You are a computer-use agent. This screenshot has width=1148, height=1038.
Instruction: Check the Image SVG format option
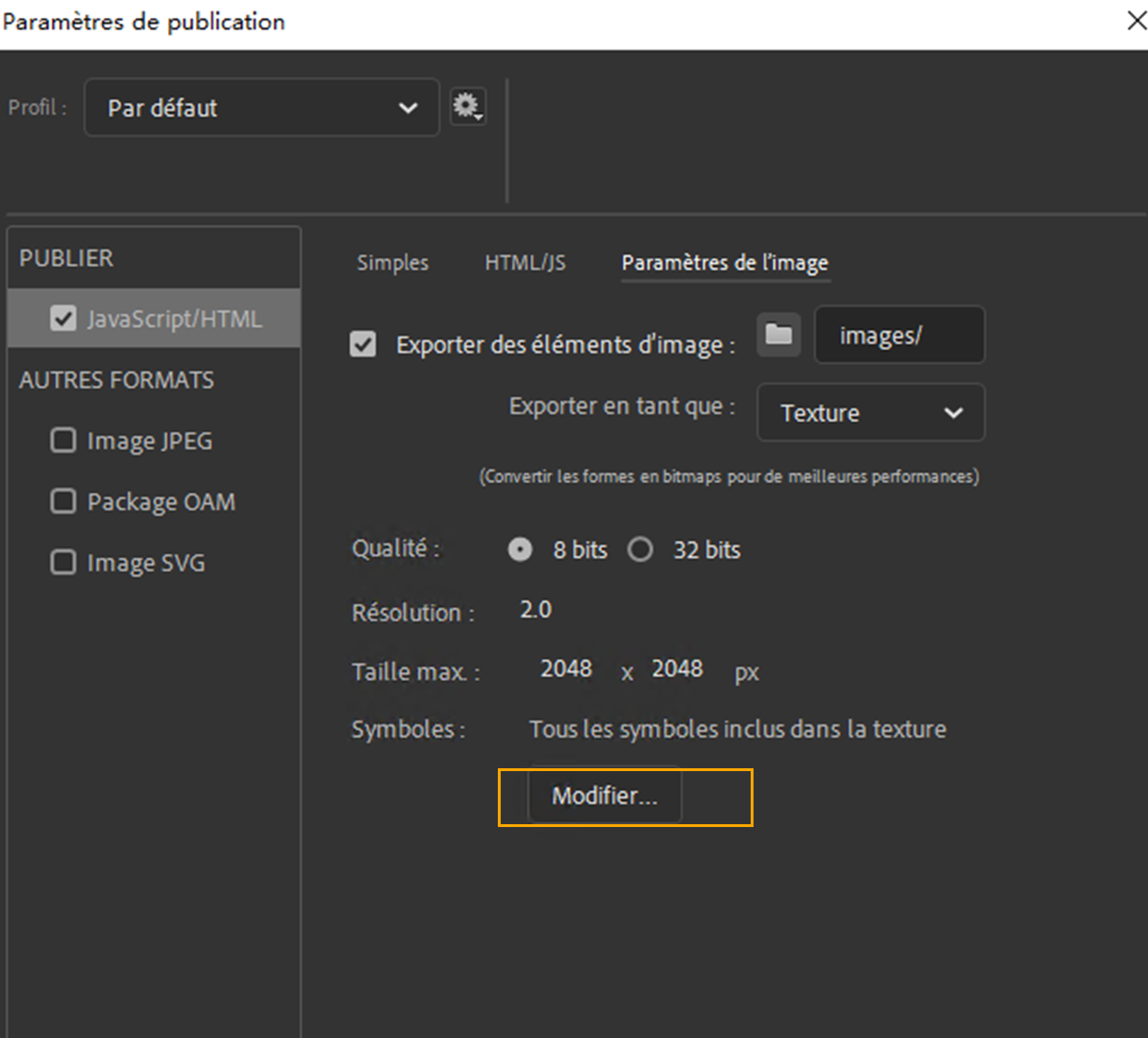click(64, 563)
